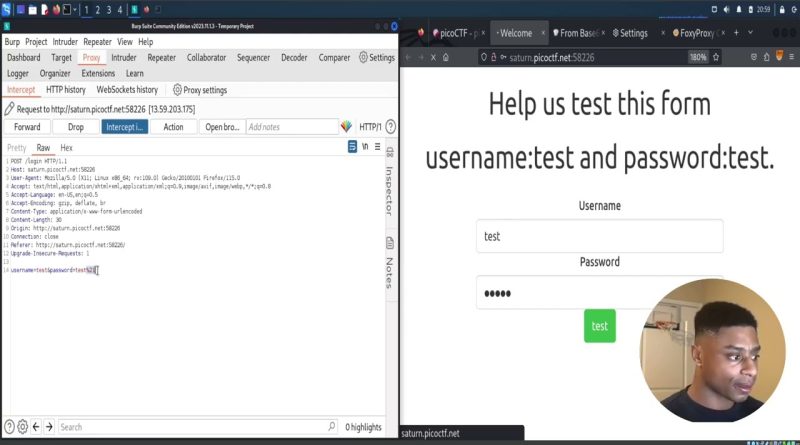Switch the message view to Hex
The width and height of the screenshot is (800, 445).
click(x=66, y=148)
